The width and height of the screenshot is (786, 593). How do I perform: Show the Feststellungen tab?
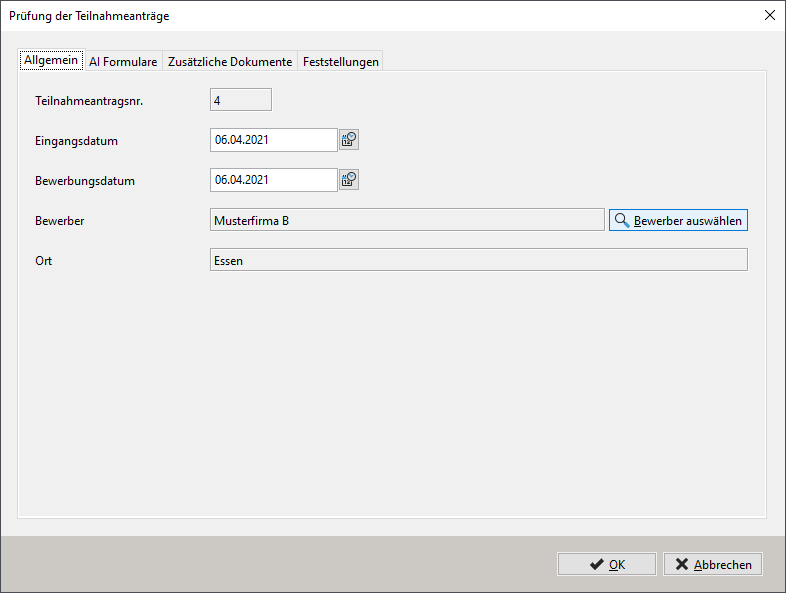pos(341,62)
